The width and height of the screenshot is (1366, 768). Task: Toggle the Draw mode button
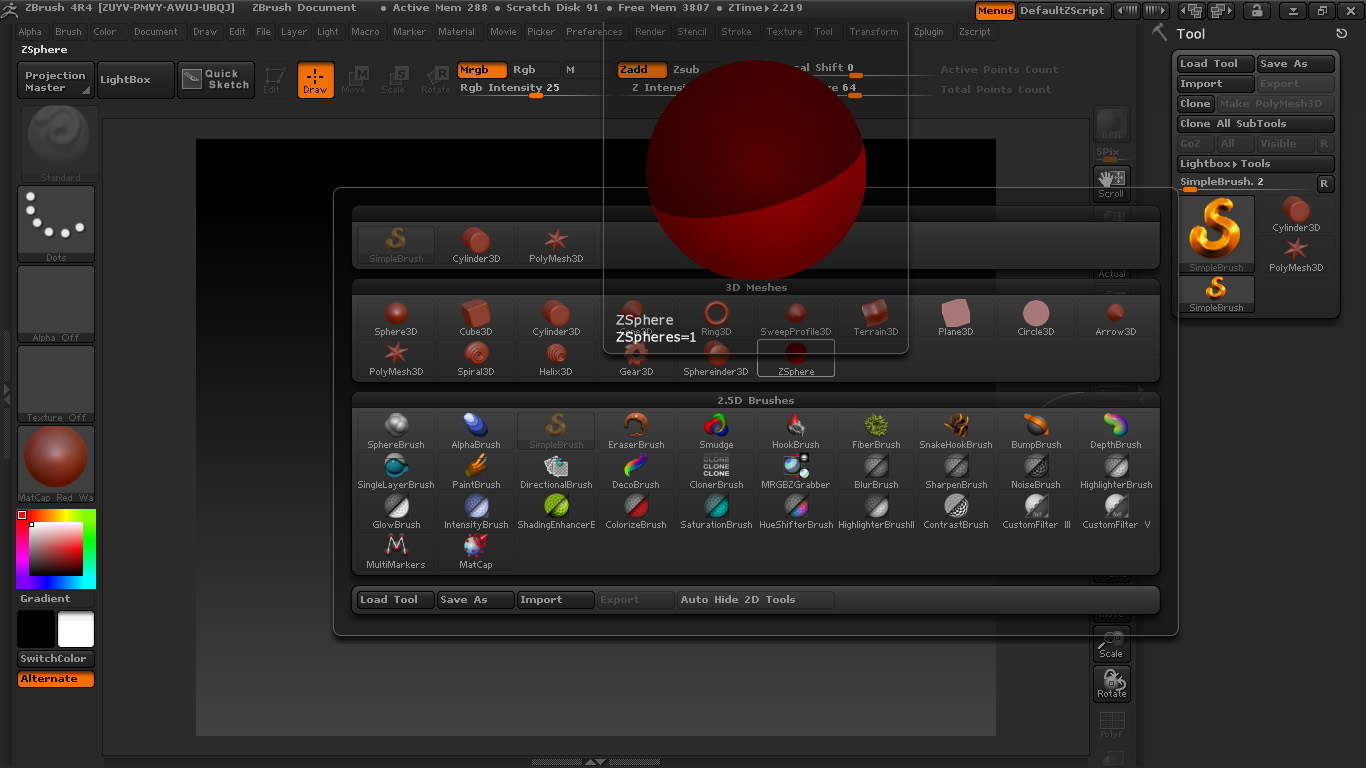click(315, 80)
